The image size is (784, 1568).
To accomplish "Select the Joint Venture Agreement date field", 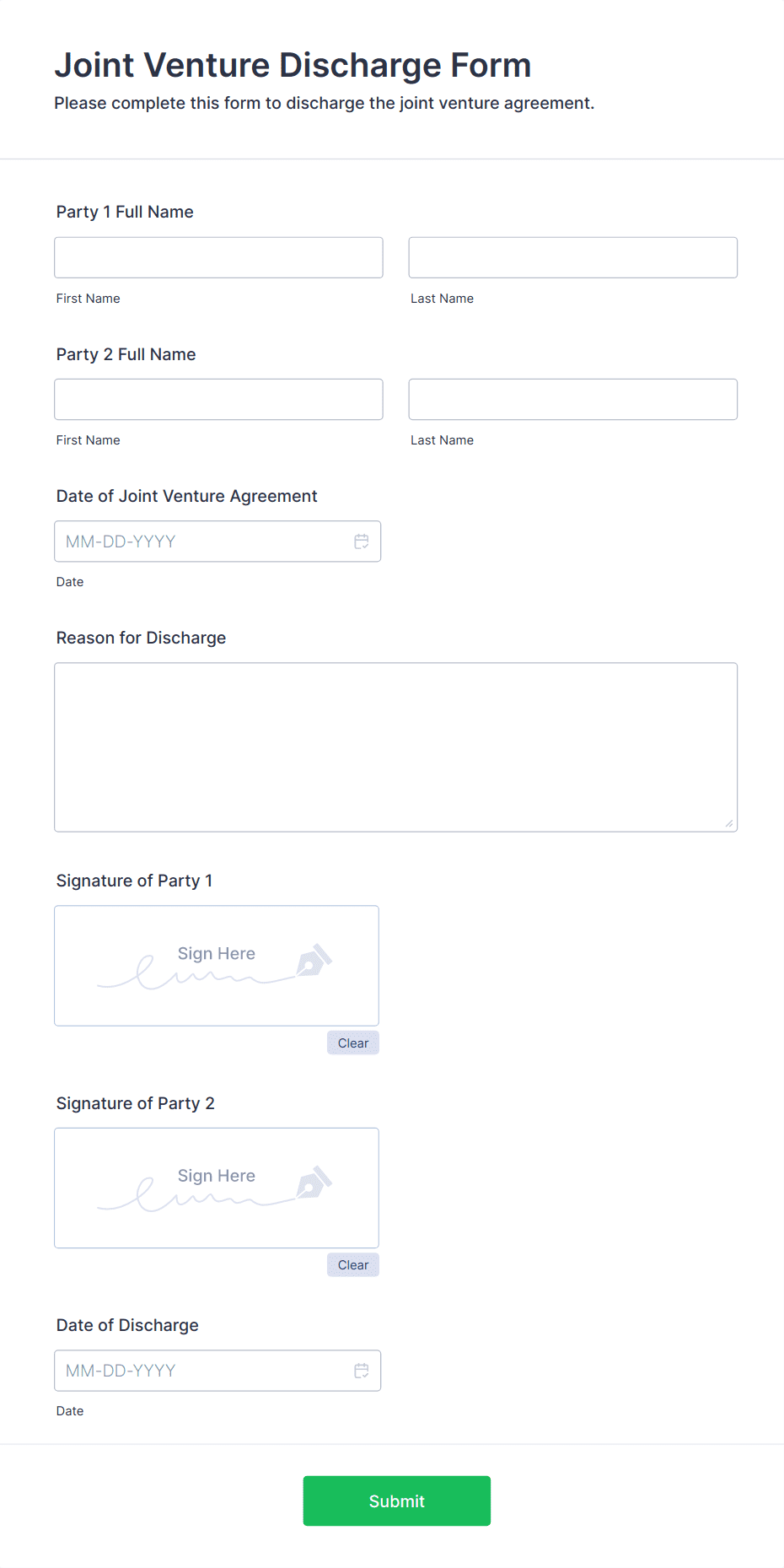I will coord(202,542).
